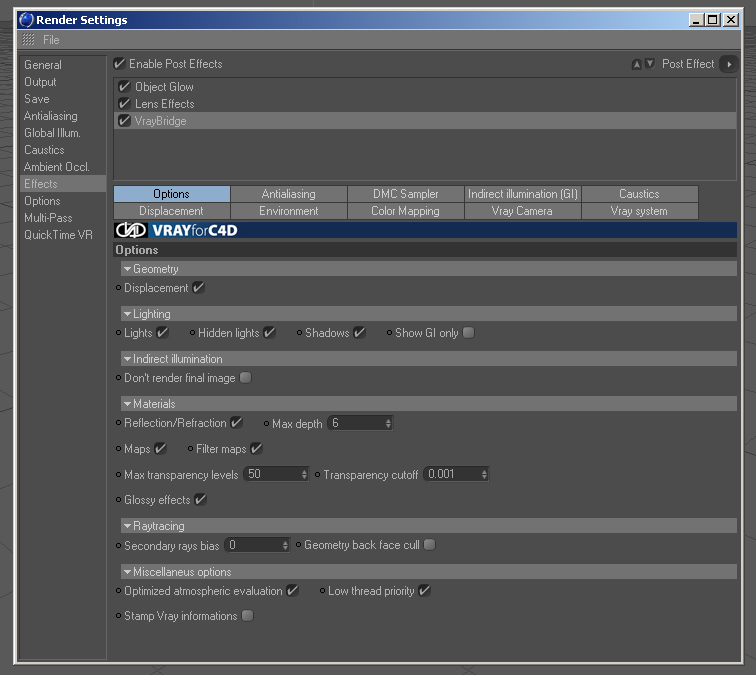The width and height of the screenshot is (756, 675).
Task: Toggle the Geometry back face cull checkbox
Action: [429, 545]
